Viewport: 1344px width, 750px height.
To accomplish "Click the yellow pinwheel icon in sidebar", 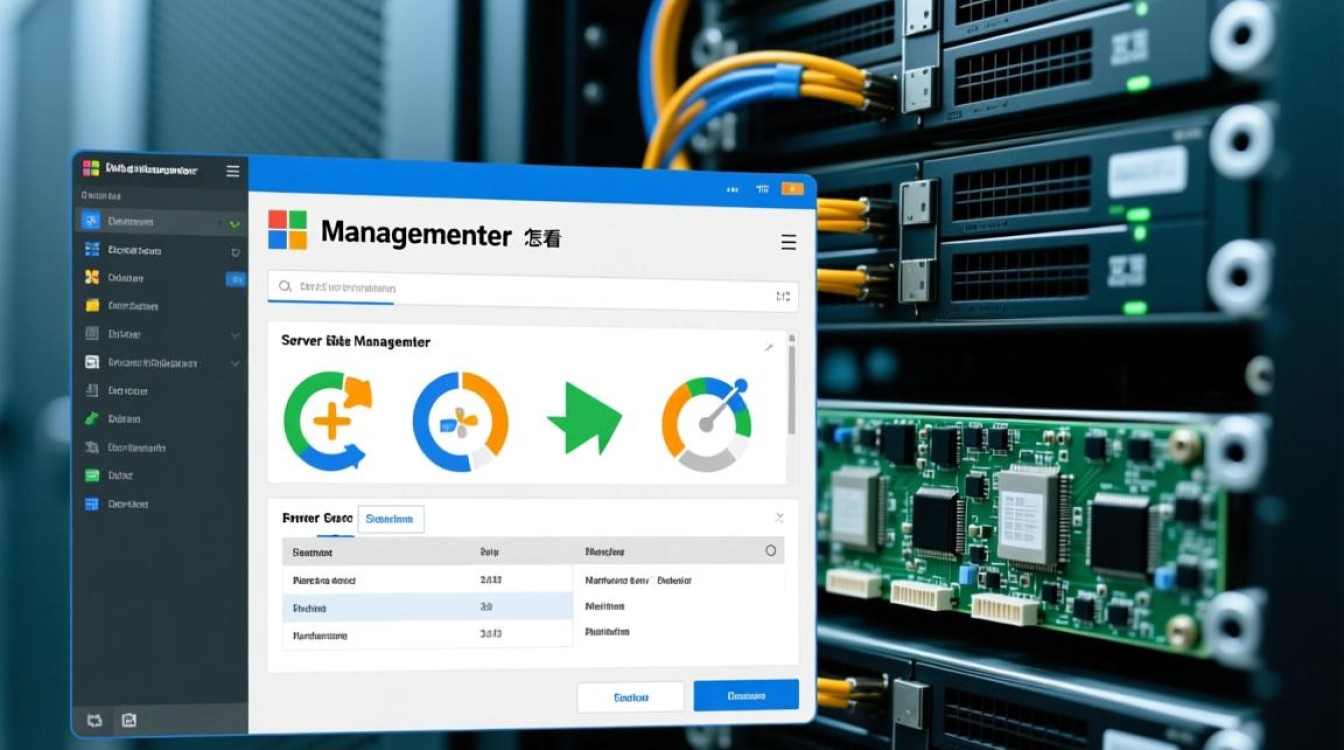I will point(92,278).
